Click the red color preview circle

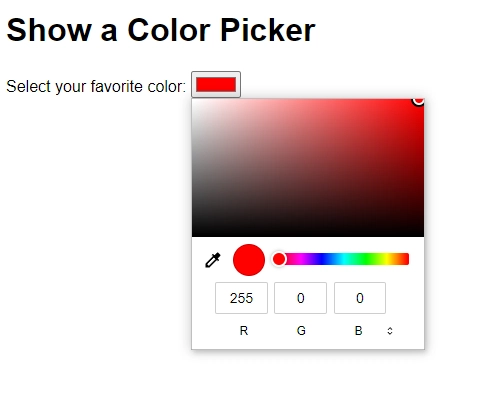[249, 260]
